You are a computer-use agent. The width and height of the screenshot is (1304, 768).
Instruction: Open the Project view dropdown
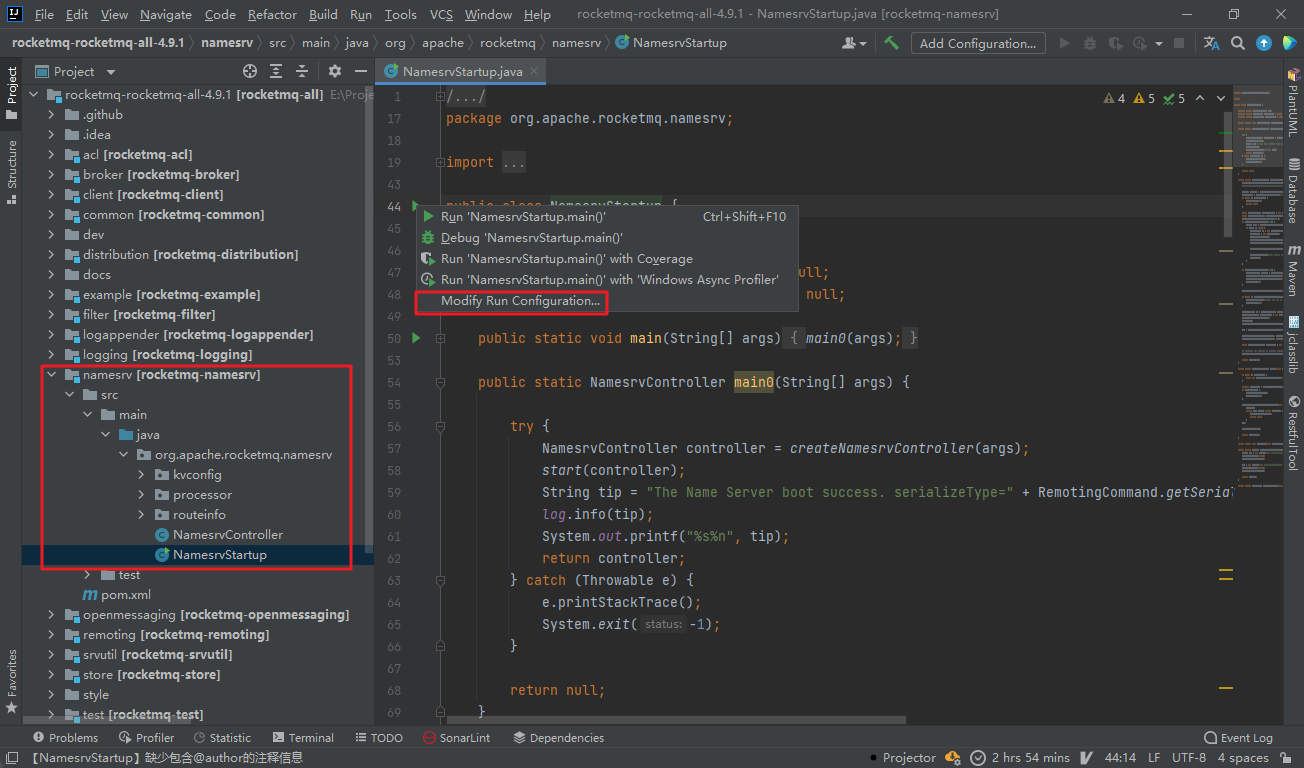[x=110, y=72]
